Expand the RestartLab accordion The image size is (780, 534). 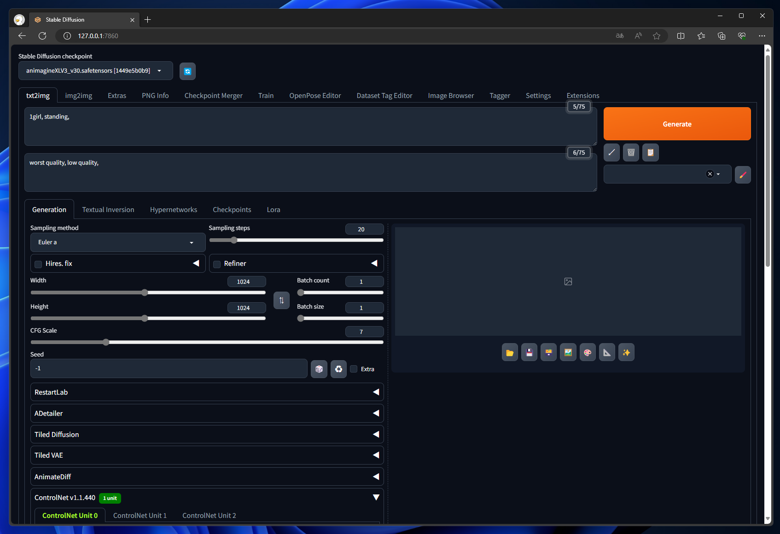tap(206, 392)
